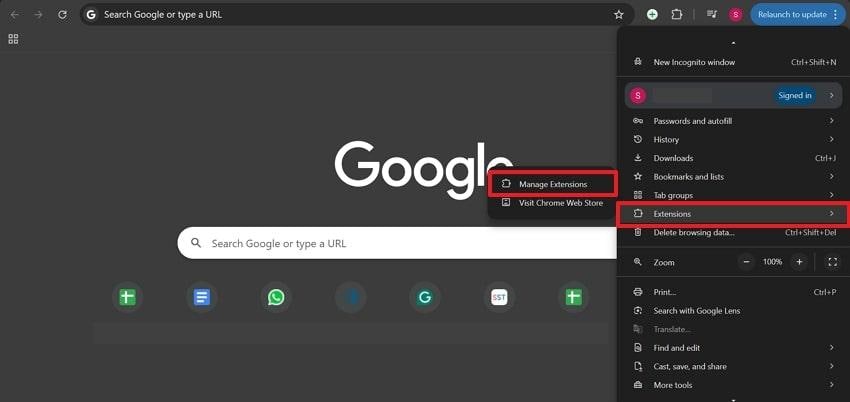This screenshot has width=850, height=402.
Task: Click the Tab groups grid icon
Action: coord(638,195)
